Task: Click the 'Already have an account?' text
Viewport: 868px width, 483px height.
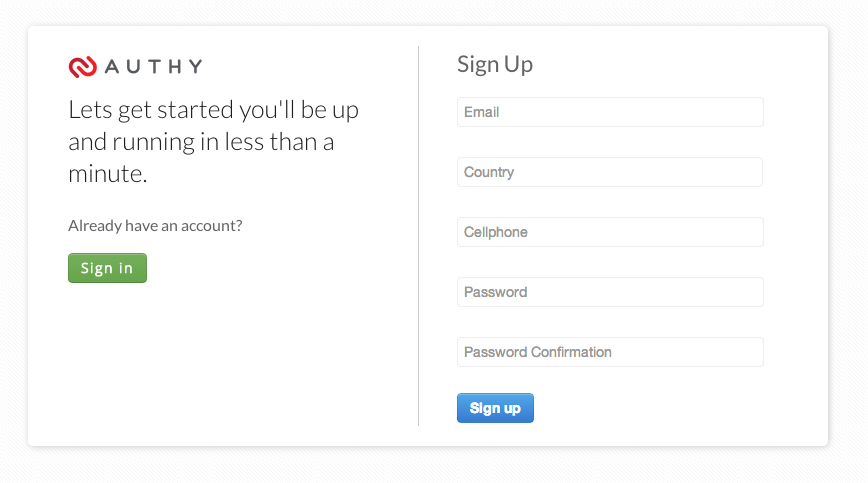Action: point(156,226)
